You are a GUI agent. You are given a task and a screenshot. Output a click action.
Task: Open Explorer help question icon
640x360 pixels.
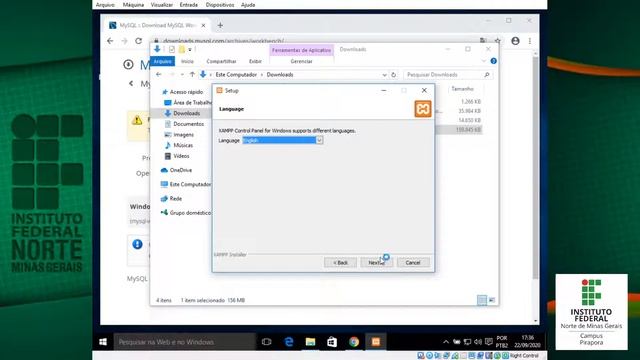(493, 61)
